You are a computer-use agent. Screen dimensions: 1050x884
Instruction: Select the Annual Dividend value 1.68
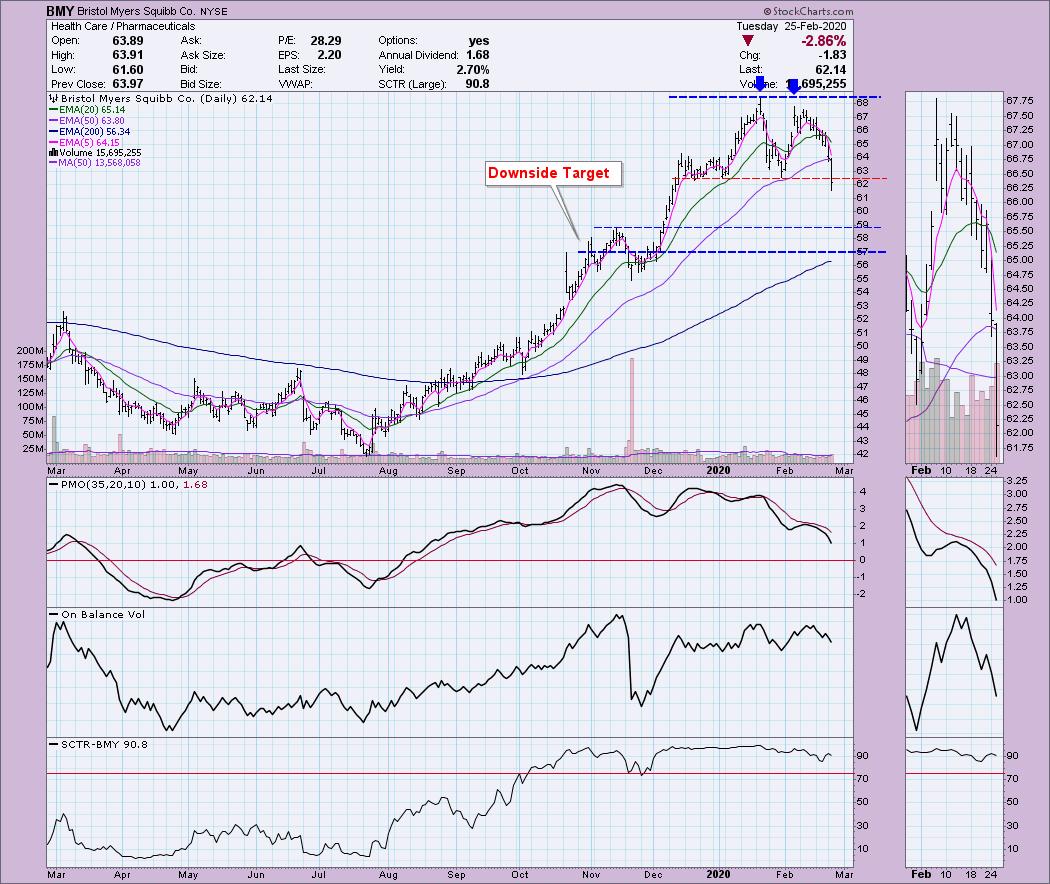(x=478, y=55)
